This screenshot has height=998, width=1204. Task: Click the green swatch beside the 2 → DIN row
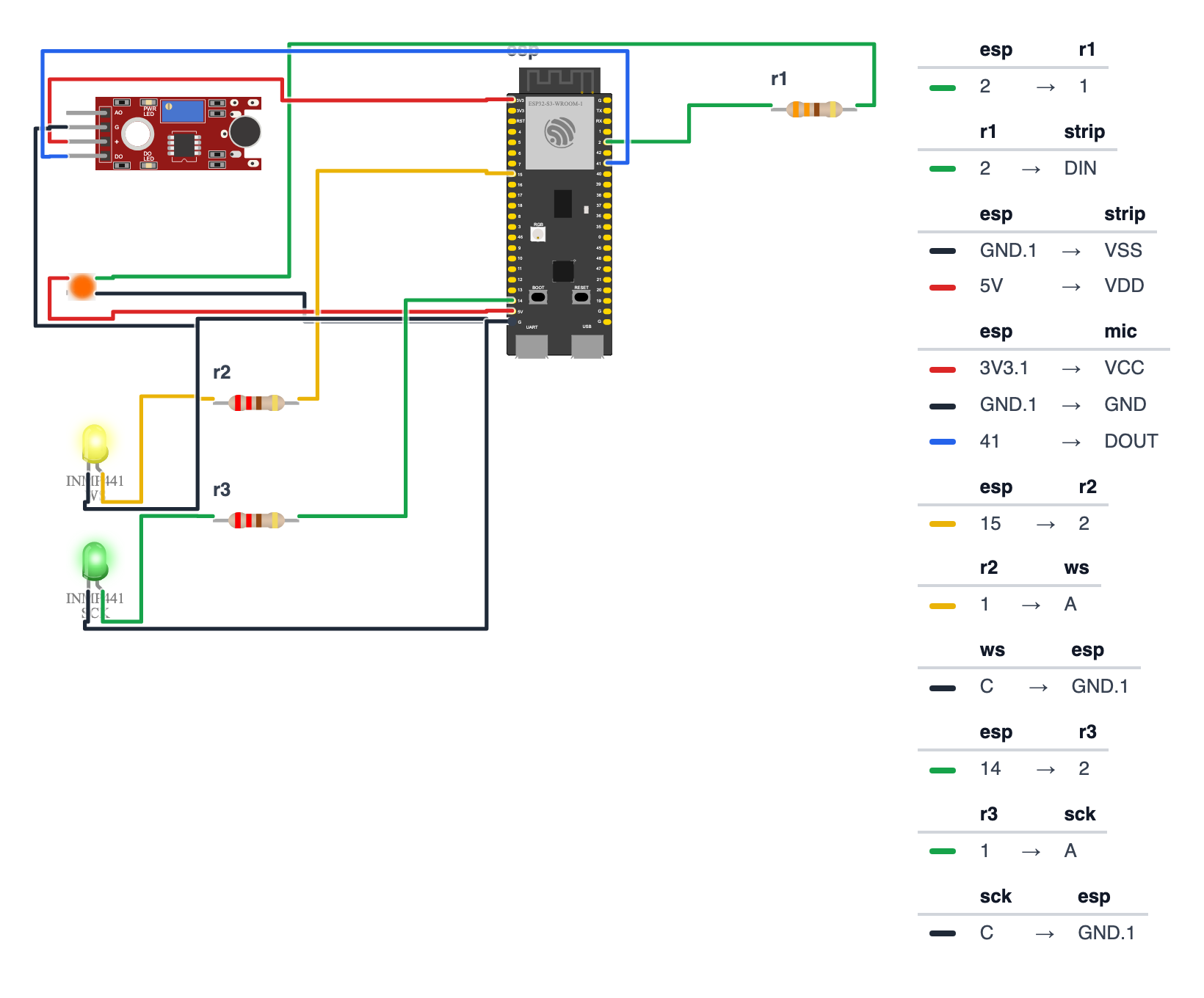tap(943, 169)
